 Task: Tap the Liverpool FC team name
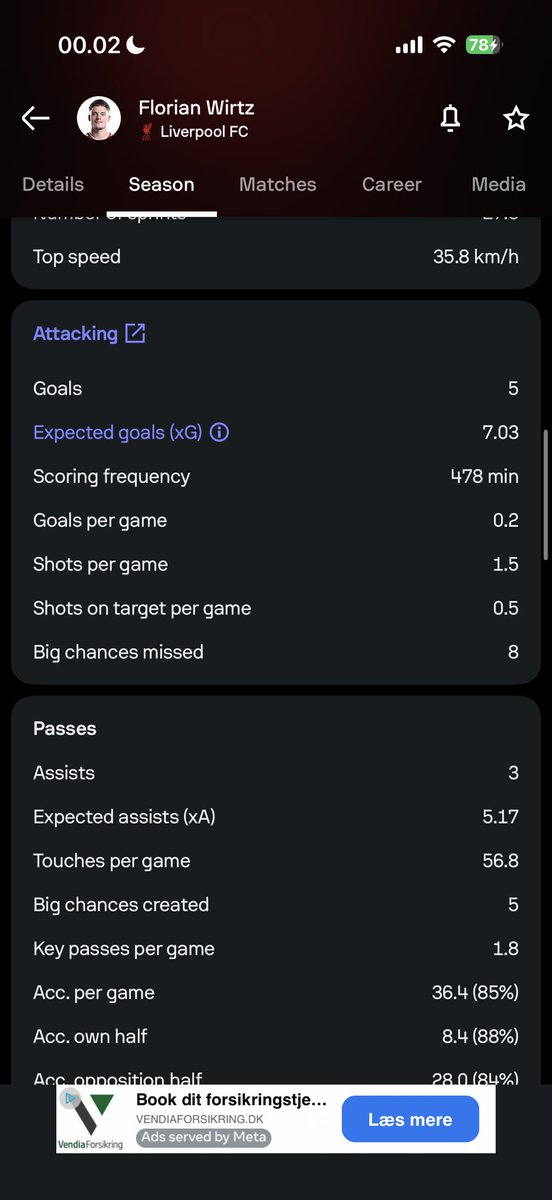tap(204, 132)
